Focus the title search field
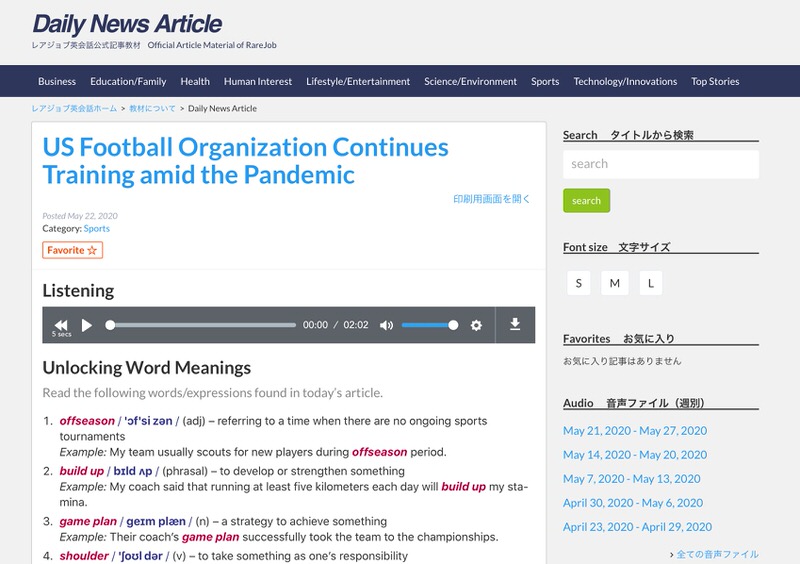Viewport: 800px width, 564px height. (x=660, y=164)
